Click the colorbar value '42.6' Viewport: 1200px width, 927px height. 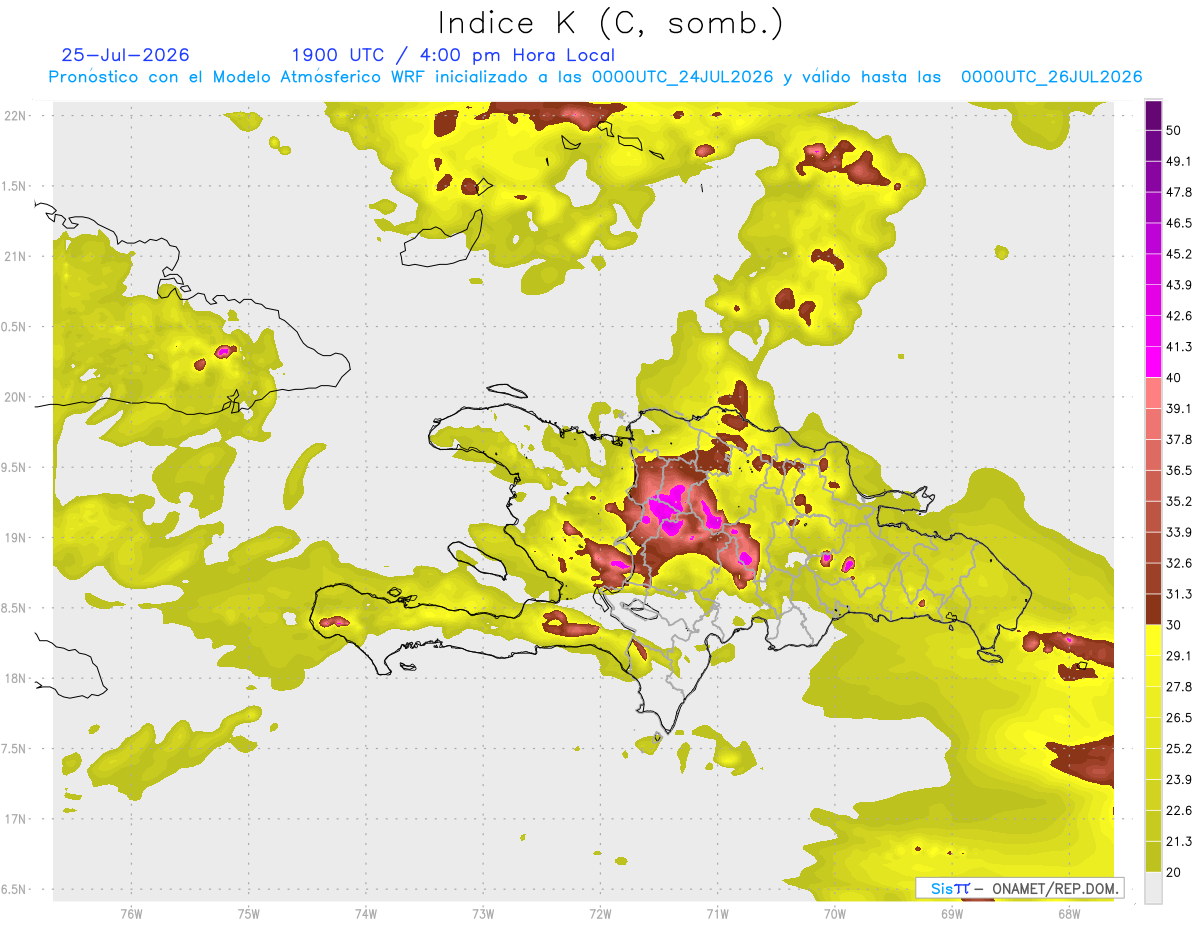click(x=1179, y=316)
